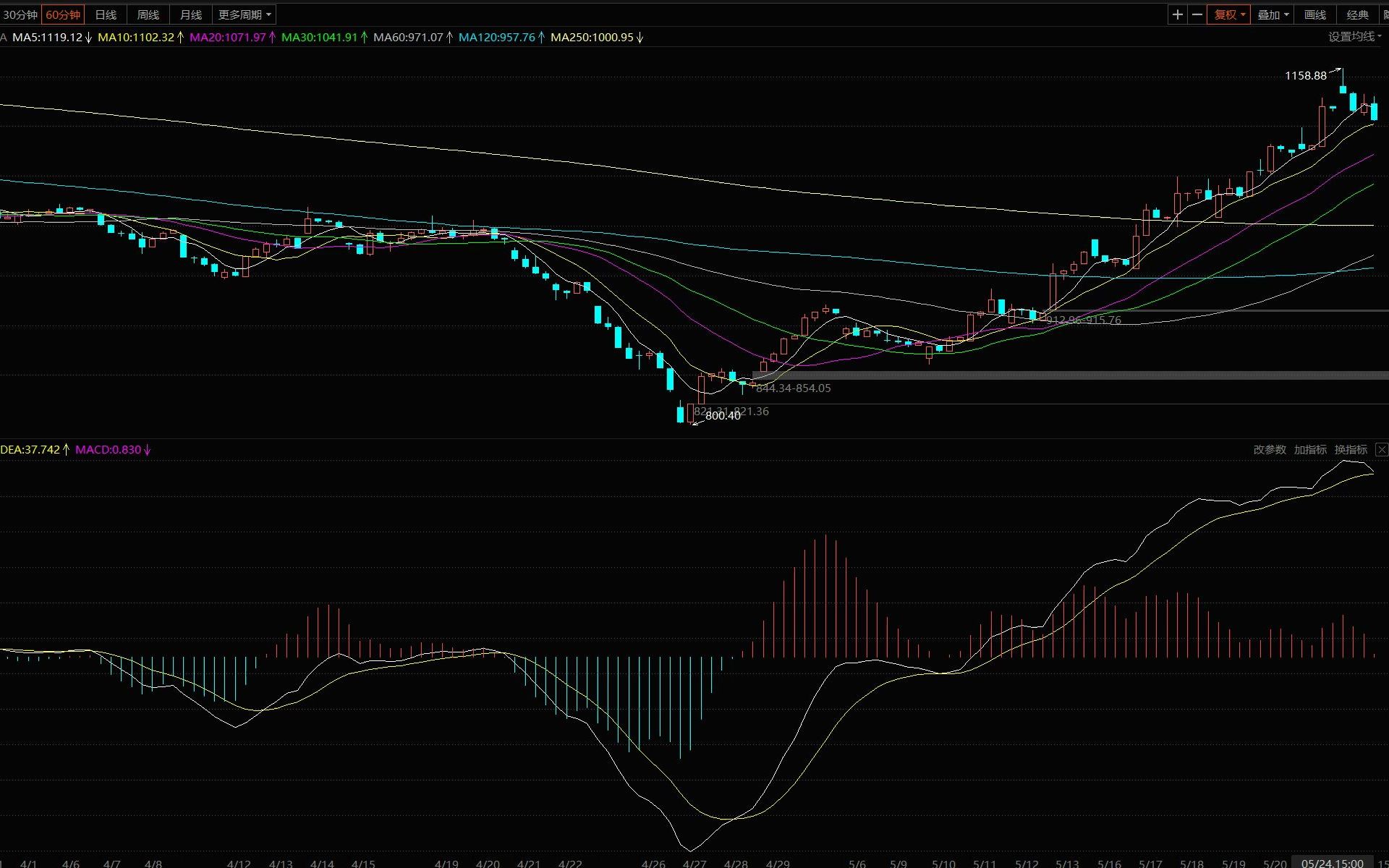Click the 844.34-854.05 gap label
1389x868 pixels.
(794, 388)
